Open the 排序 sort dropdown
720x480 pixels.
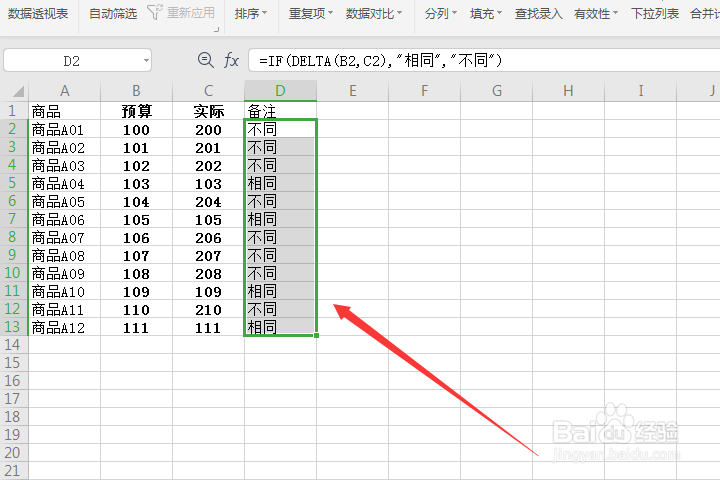[x=251, y=14]
